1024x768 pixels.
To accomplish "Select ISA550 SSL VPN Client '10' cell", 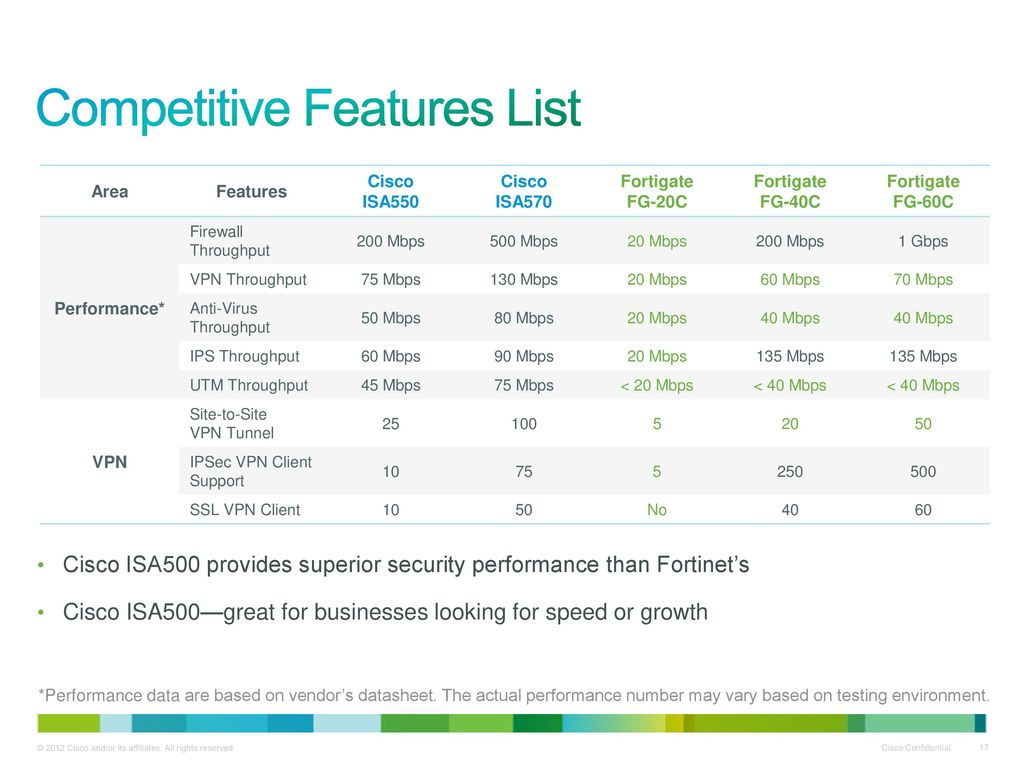I will 391,510.
